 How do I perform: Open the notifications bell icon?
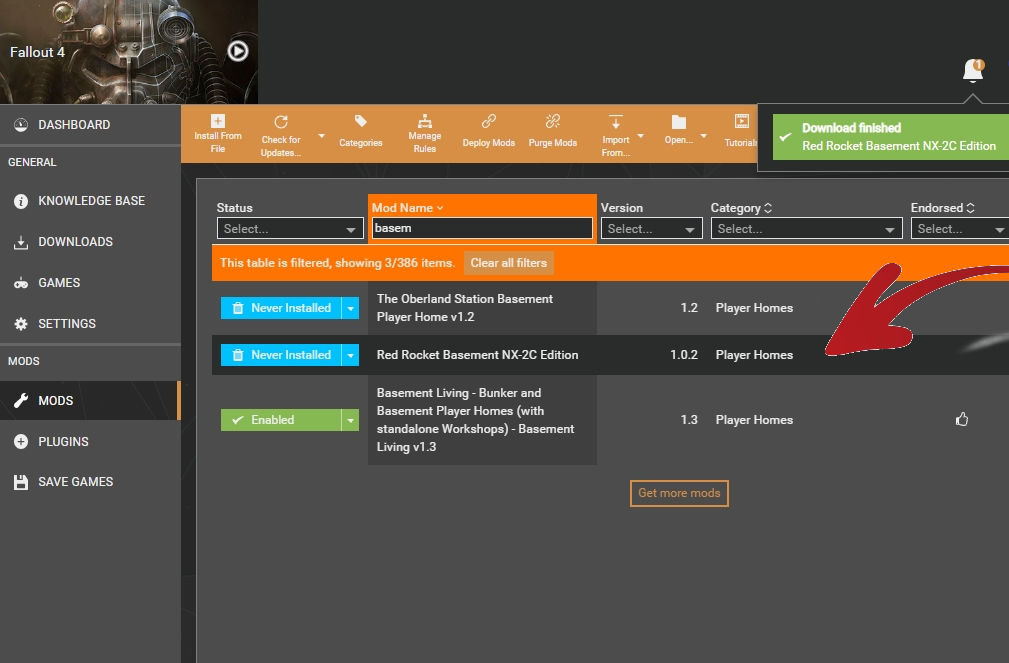pyautogui.click(x=973, y=70)
